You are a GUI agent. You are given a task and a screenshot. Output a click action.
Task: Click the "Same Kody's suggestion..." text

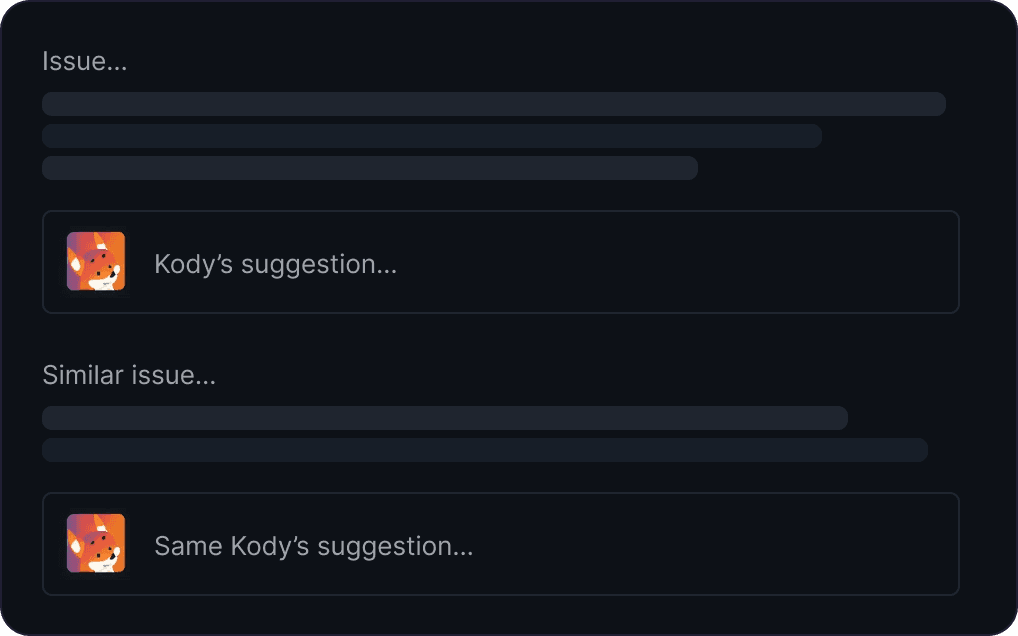click(313, 546)
